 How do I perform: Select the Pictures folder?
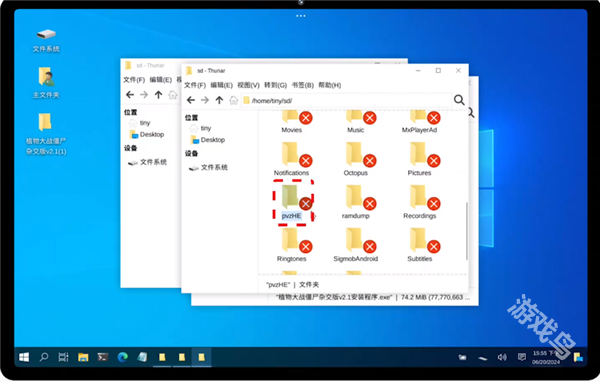point(419,159)
